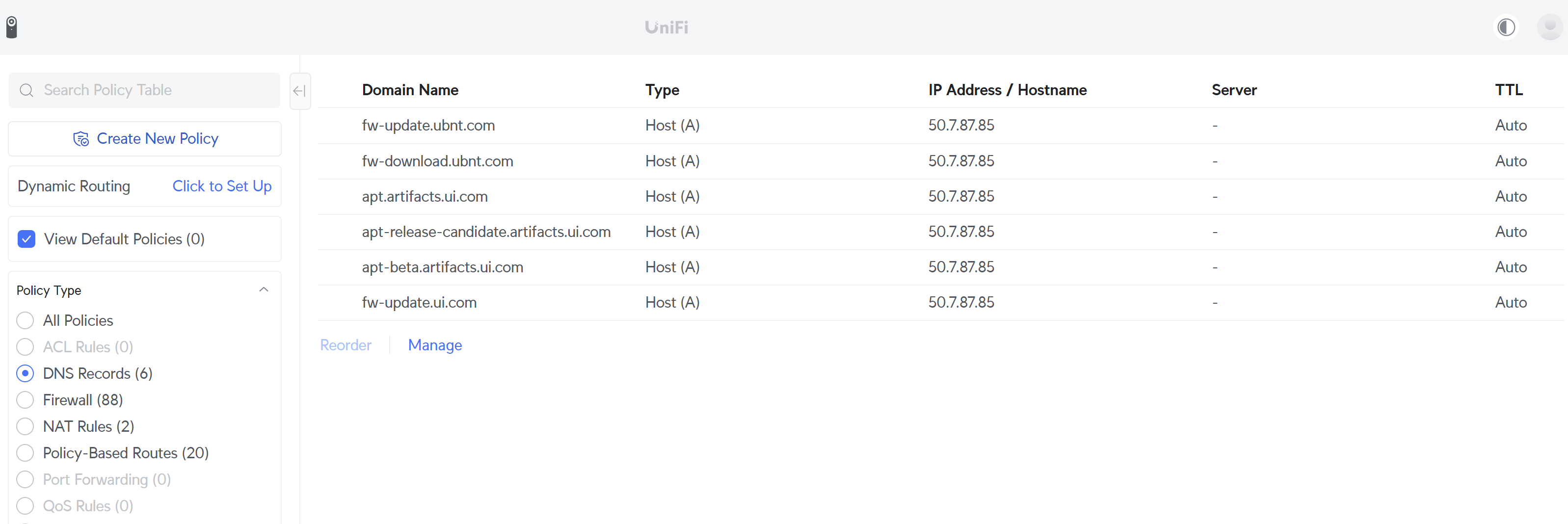
Task: Focus the Search Policy Table field
Action: click(152, 91)
